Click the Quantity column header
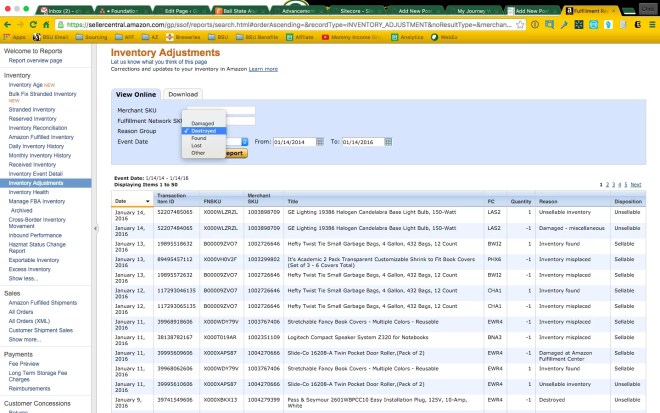 coord(521,201)
